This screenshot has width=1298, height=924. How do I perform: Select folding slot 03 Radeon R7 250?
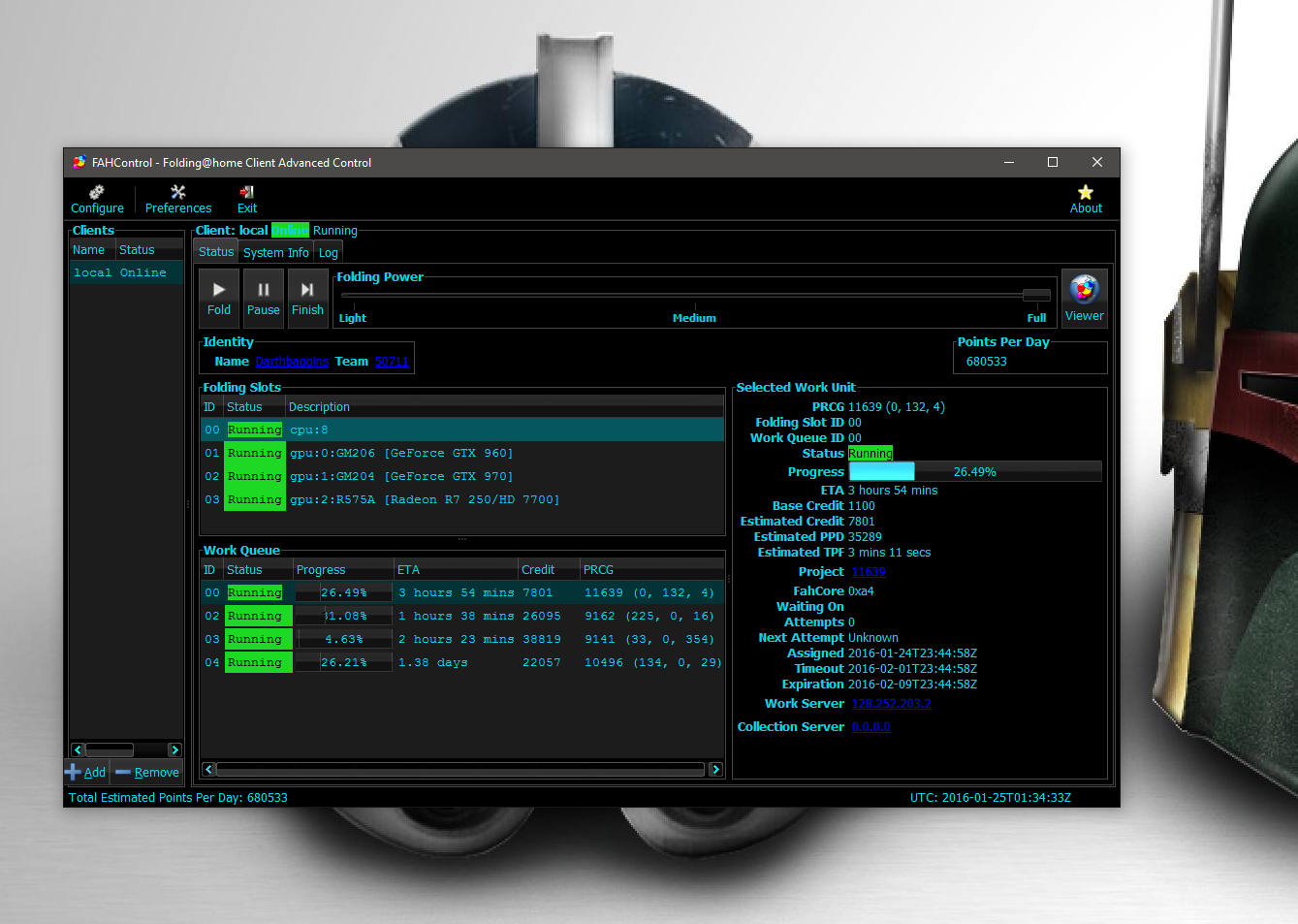coord(462,499)
